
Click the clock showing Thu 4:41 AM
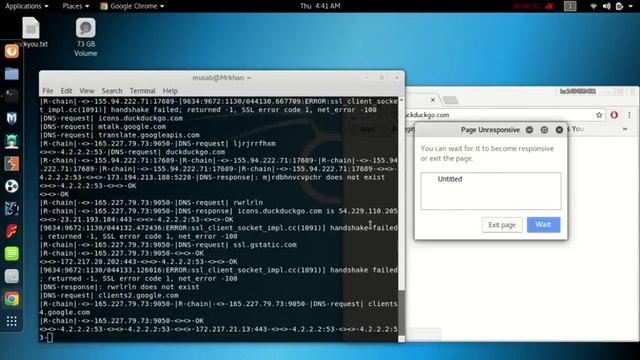click(320, 6)
